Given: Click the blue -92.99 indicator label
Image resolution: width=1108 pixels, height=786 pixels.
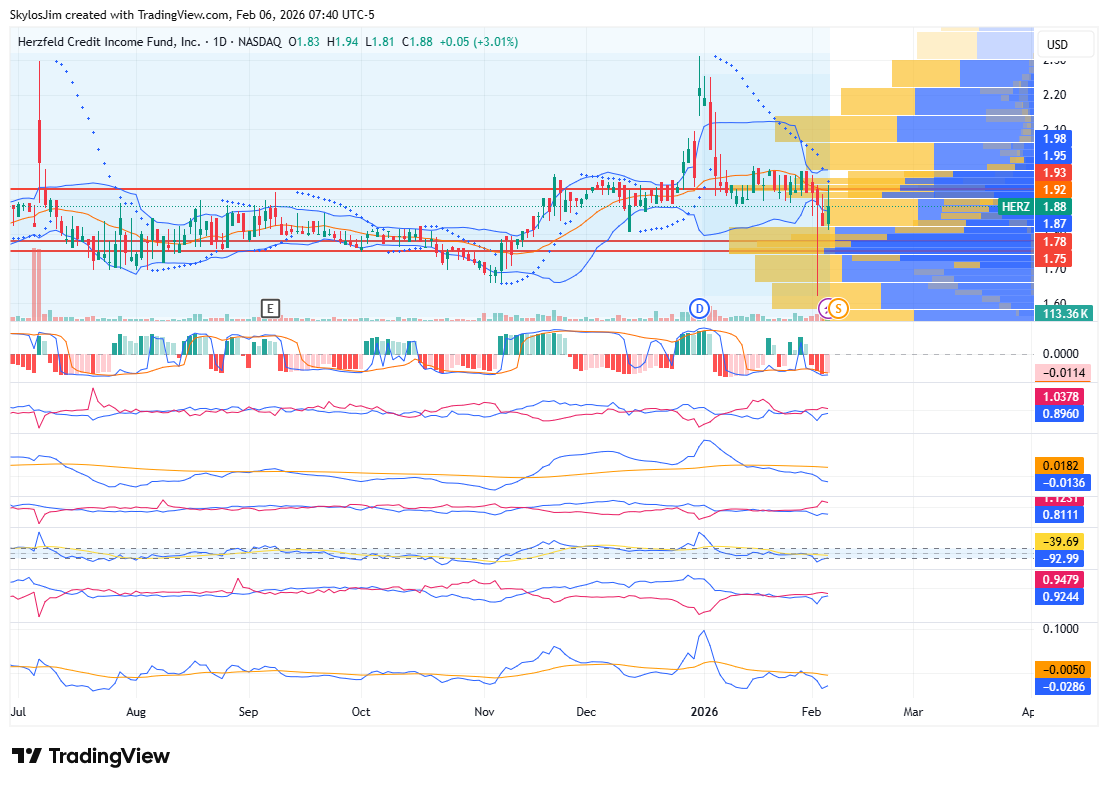Looking at the screenshot, I should click(x=1059, y=558).
